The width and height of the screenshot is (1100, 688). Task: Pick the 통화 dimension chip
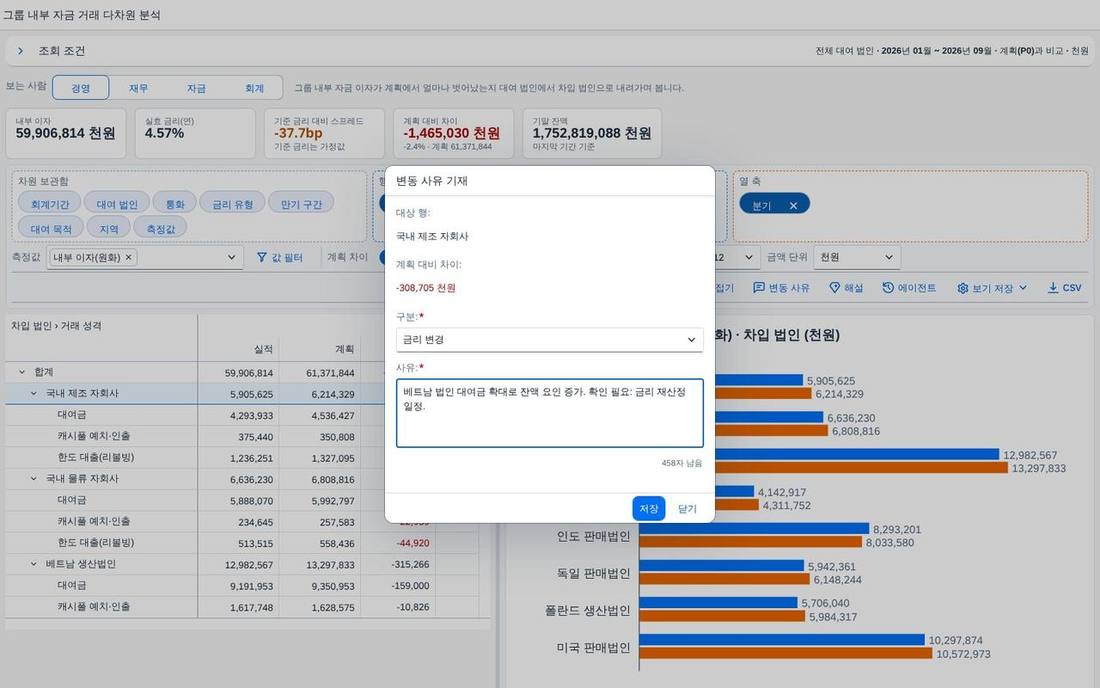click(175, 204)
